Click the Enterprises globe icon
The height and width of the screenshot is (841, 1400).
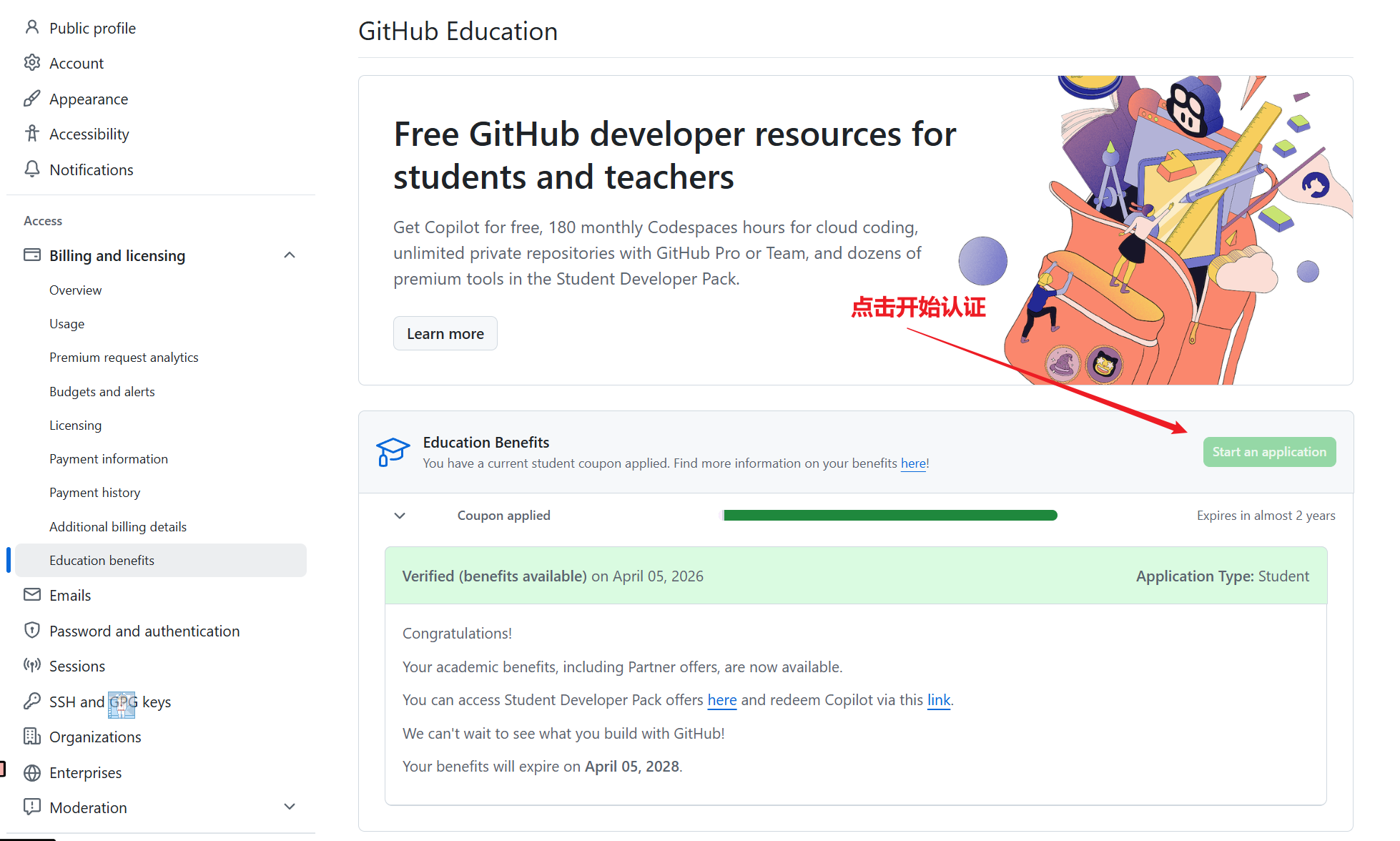point(31,772)
